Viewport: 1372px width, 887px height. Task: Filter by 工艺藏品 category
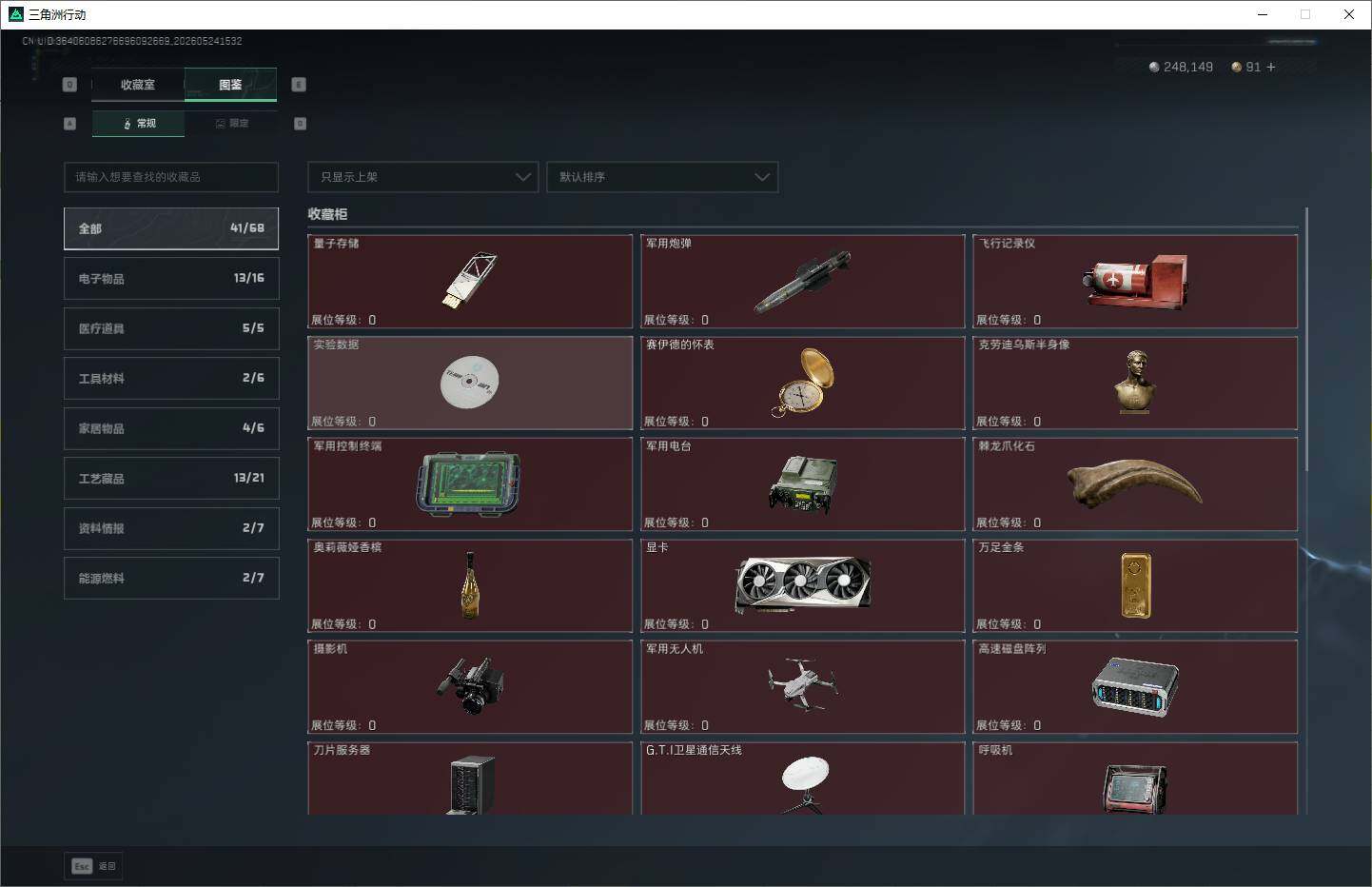coord(171,479)
